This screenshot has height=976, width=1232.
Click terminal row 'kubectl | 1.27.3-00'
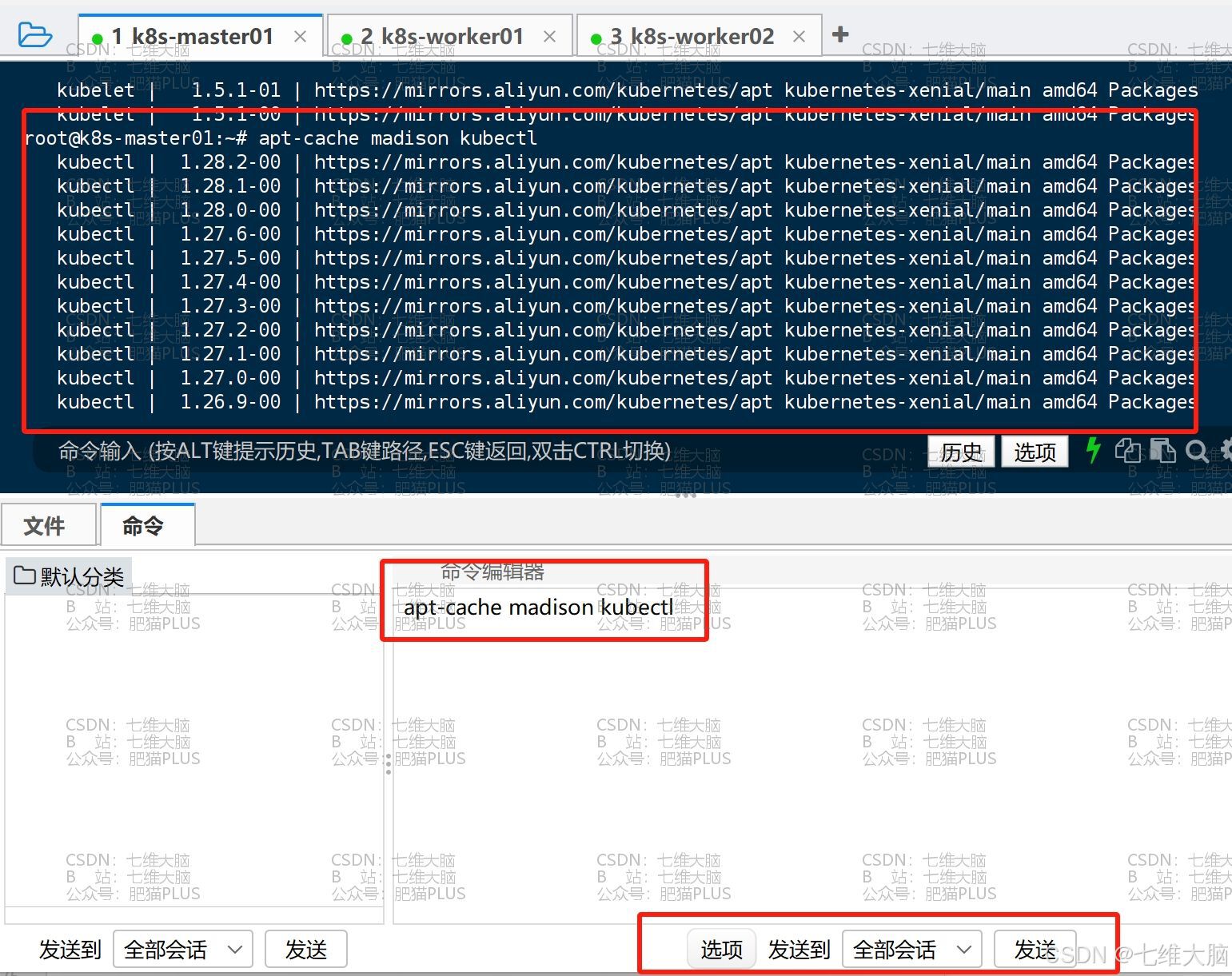(627, 306)
